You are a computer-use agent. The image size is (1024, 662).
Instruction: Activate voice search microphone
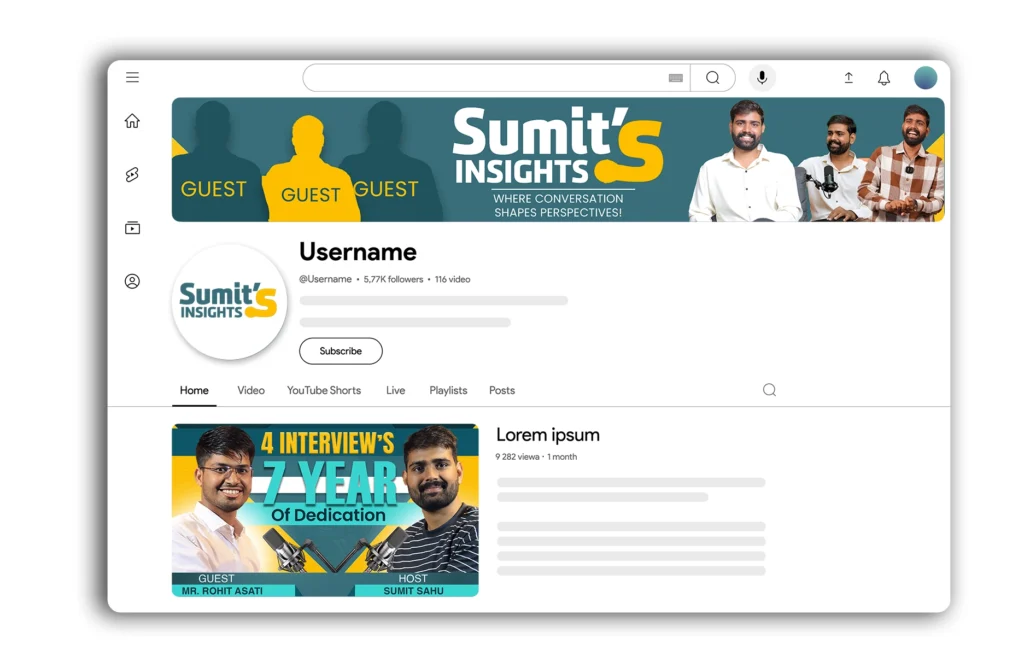point(762,78)
